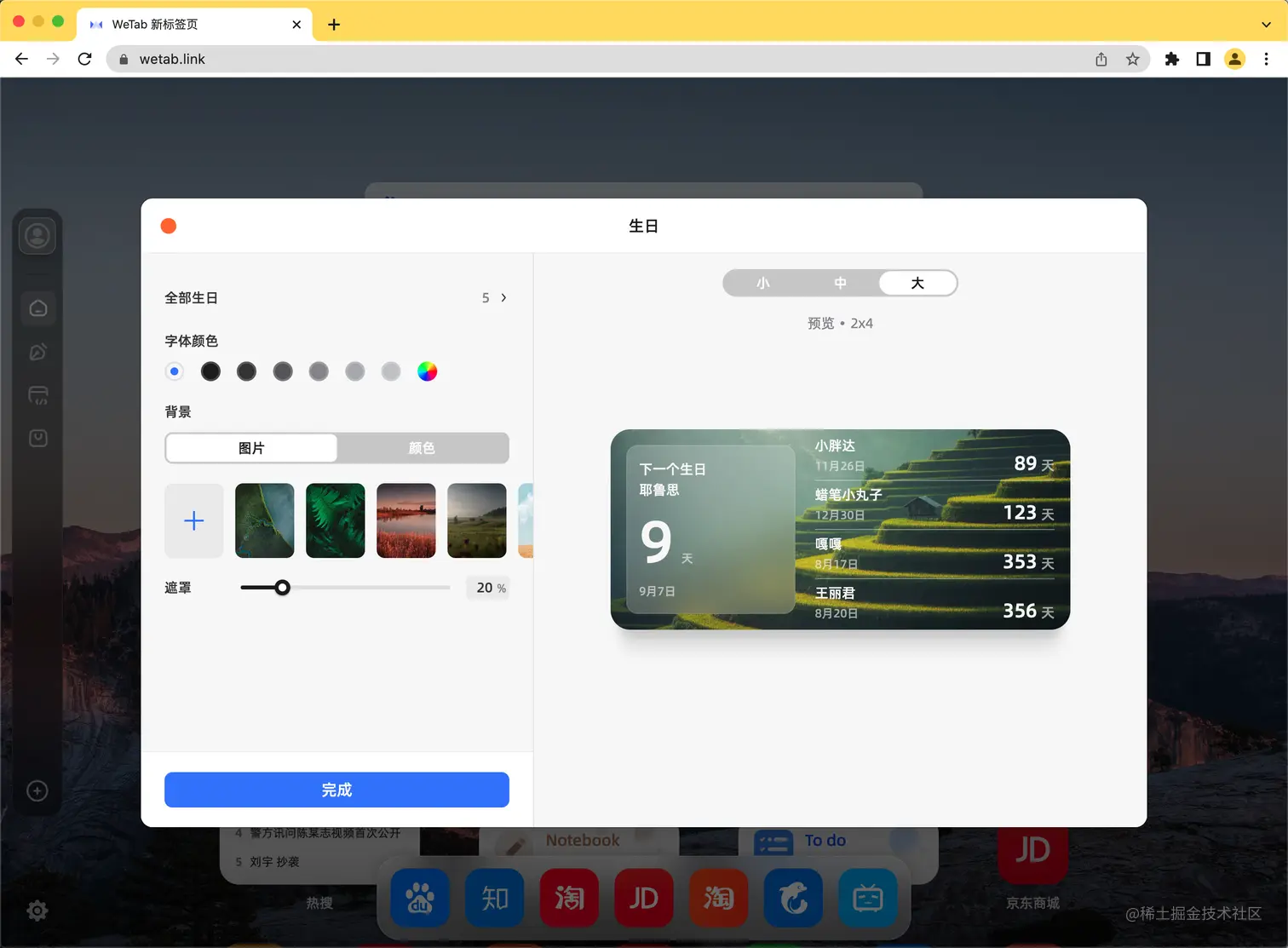
Task: Click the sidebar add plus icon
Action: [x=37, y=790]
